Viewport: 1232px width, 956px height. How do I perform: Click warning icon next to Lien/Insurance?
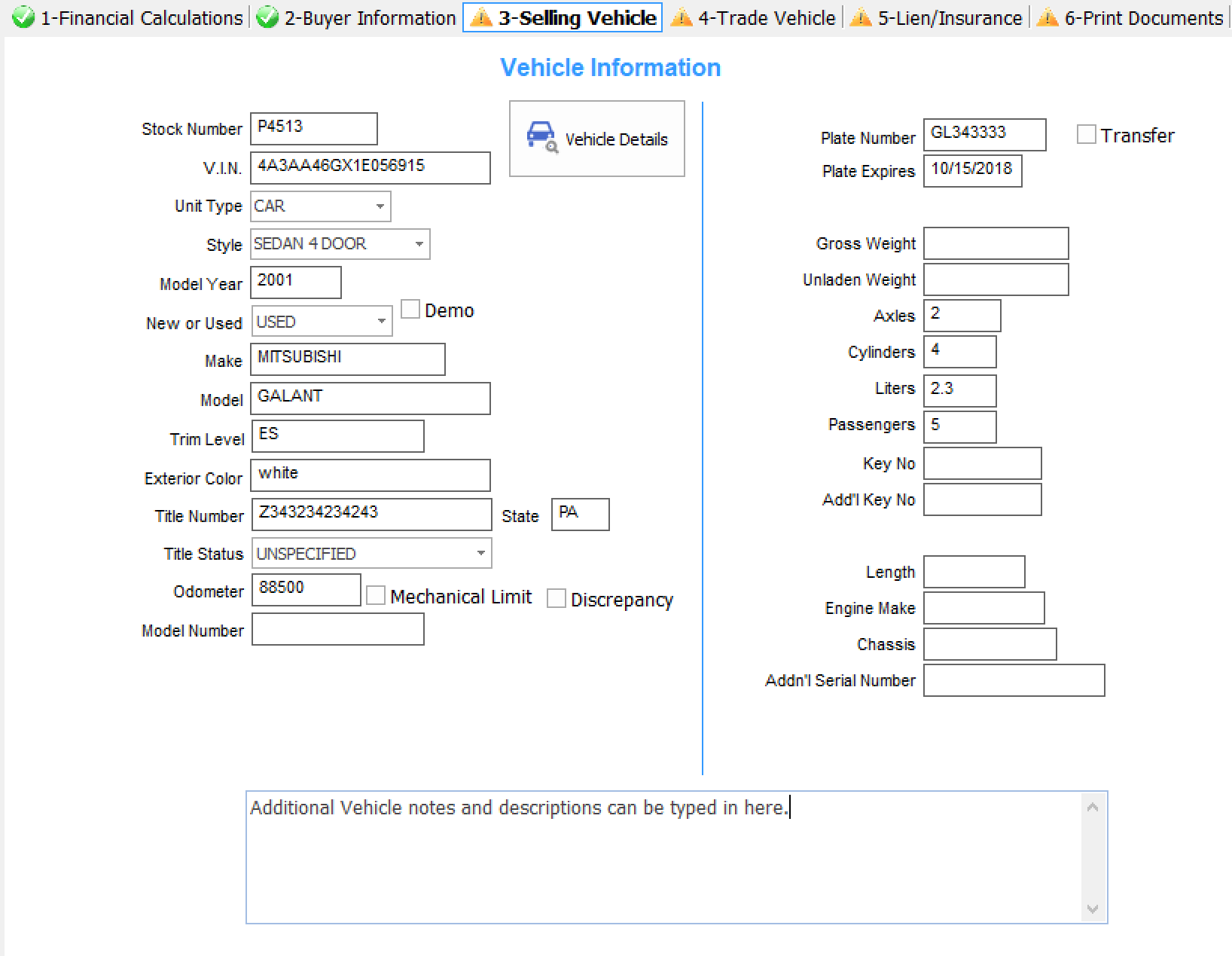(860, 17)
